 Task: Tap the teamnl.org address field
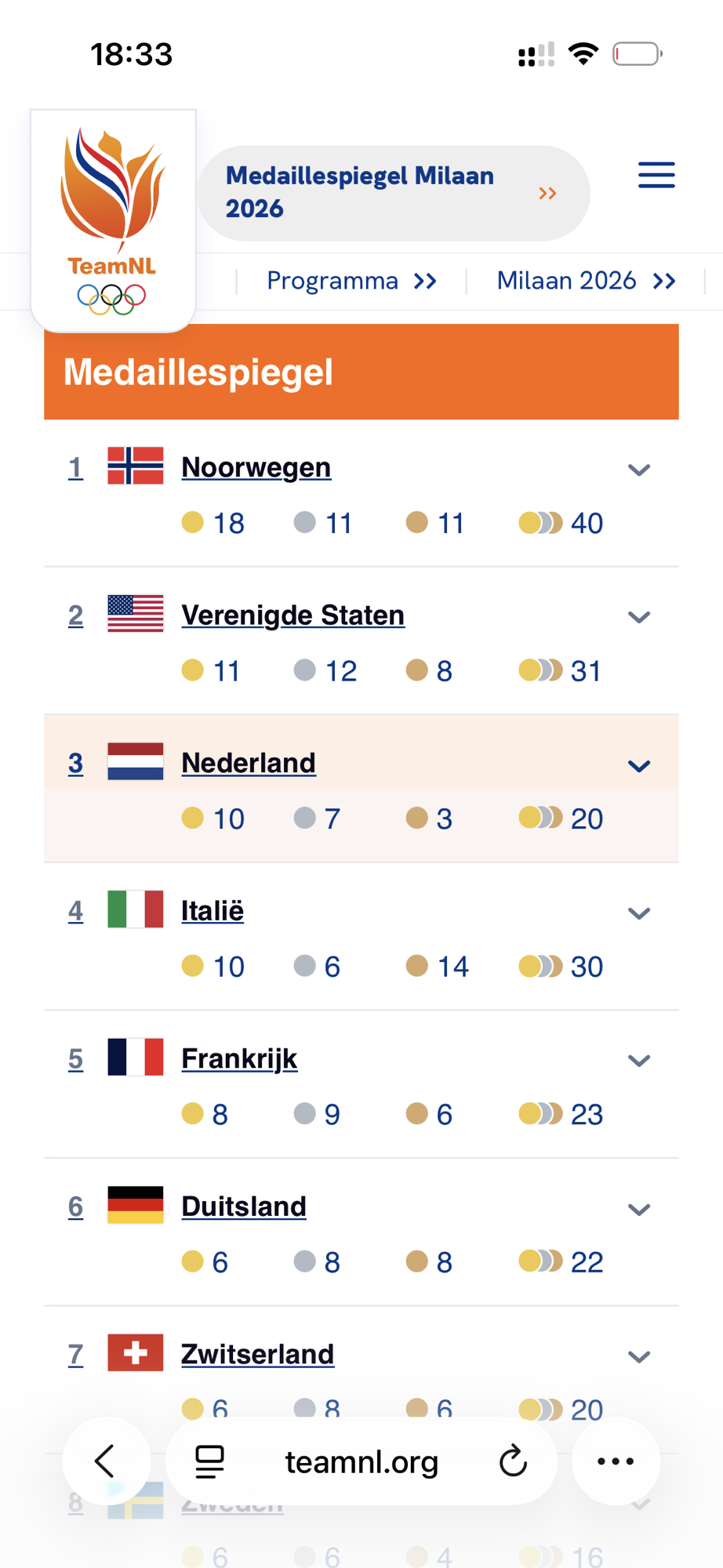tap(361, 1461)
